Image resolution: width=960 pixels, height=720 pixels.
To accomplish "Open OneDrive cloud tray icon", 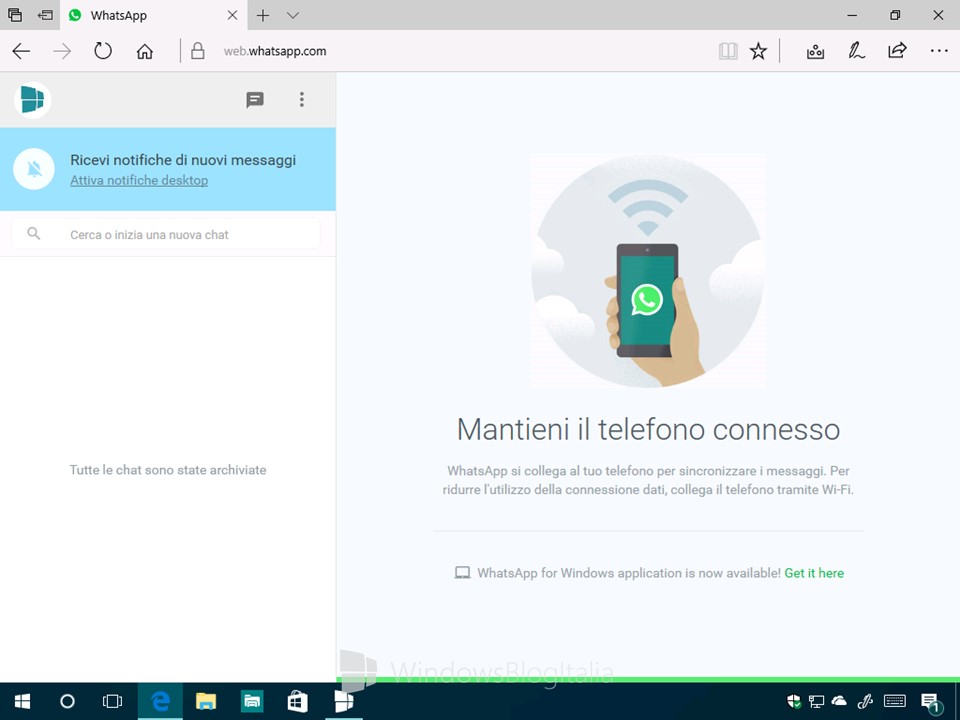I will (x=839, y=701).
